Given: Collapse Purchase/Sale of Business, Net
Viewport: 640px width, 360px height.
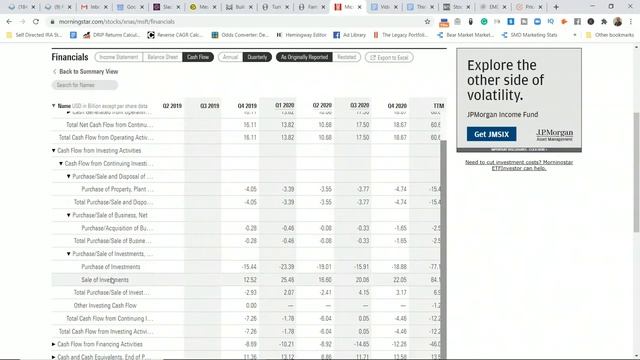Looking at the screenshot, I should [x=69, y=215].
